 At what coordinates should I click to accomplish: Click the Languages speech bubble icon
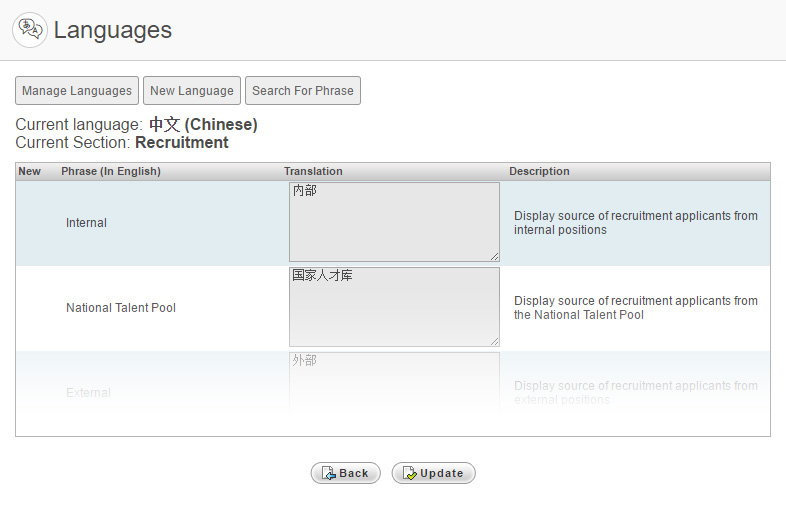point(30,30)
